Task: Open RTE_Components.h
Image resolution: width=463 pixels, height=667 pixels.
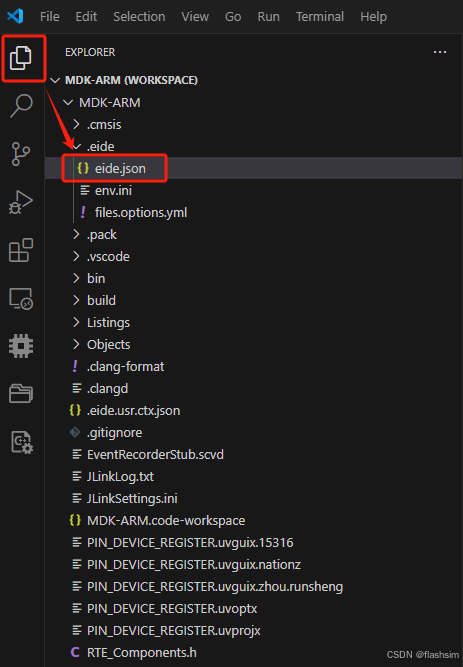Action: 253,653
